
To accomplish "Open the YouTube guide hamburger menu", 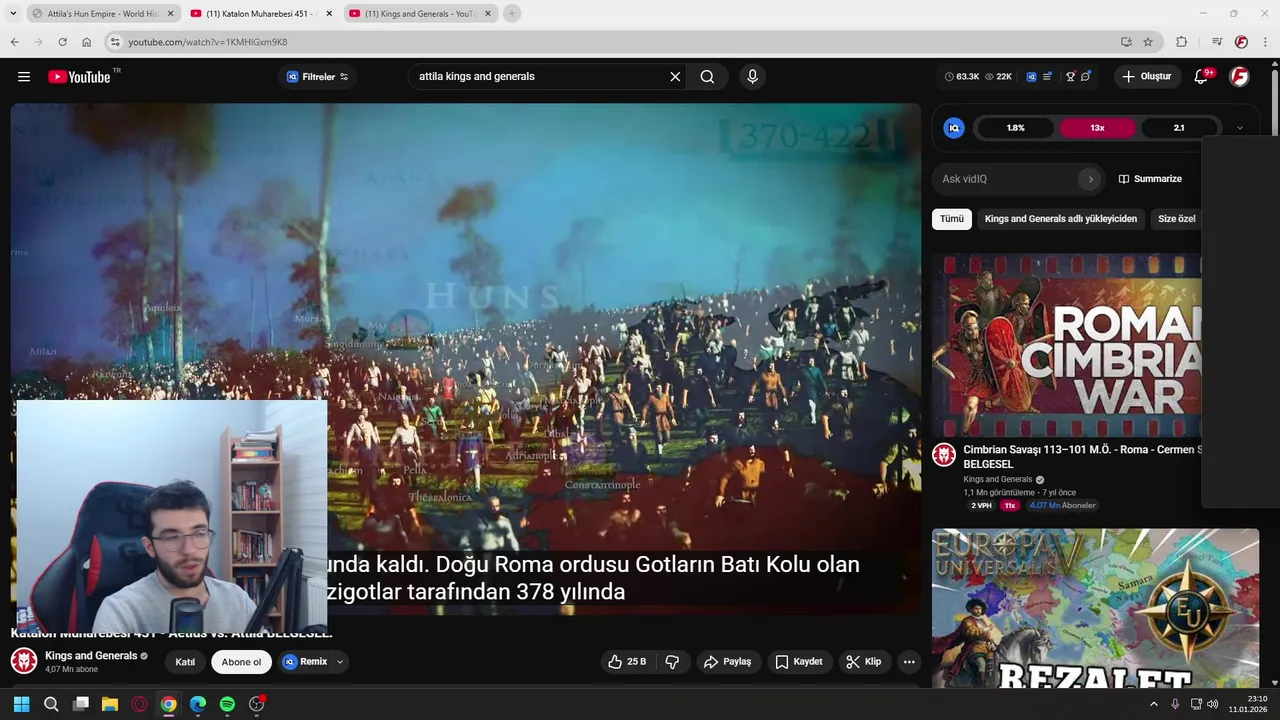I will pyautogui.click(x=24, y=77).
